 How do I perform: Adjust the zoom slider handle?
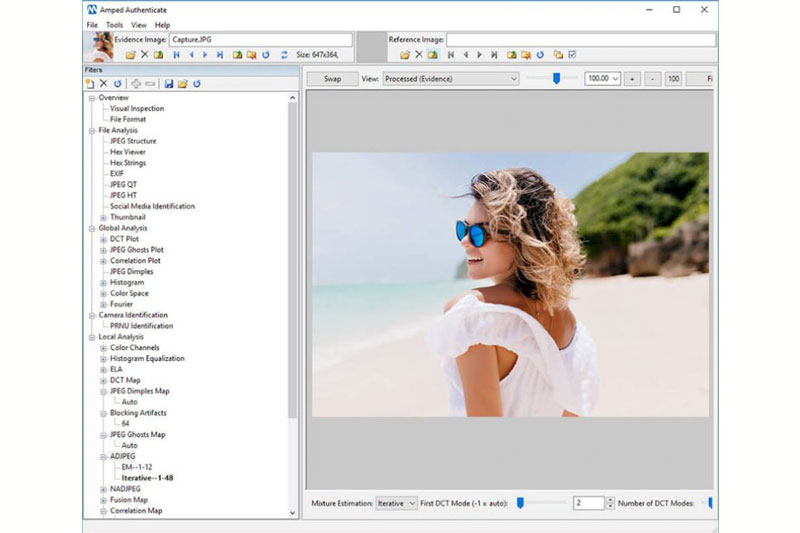pos(557,78)
